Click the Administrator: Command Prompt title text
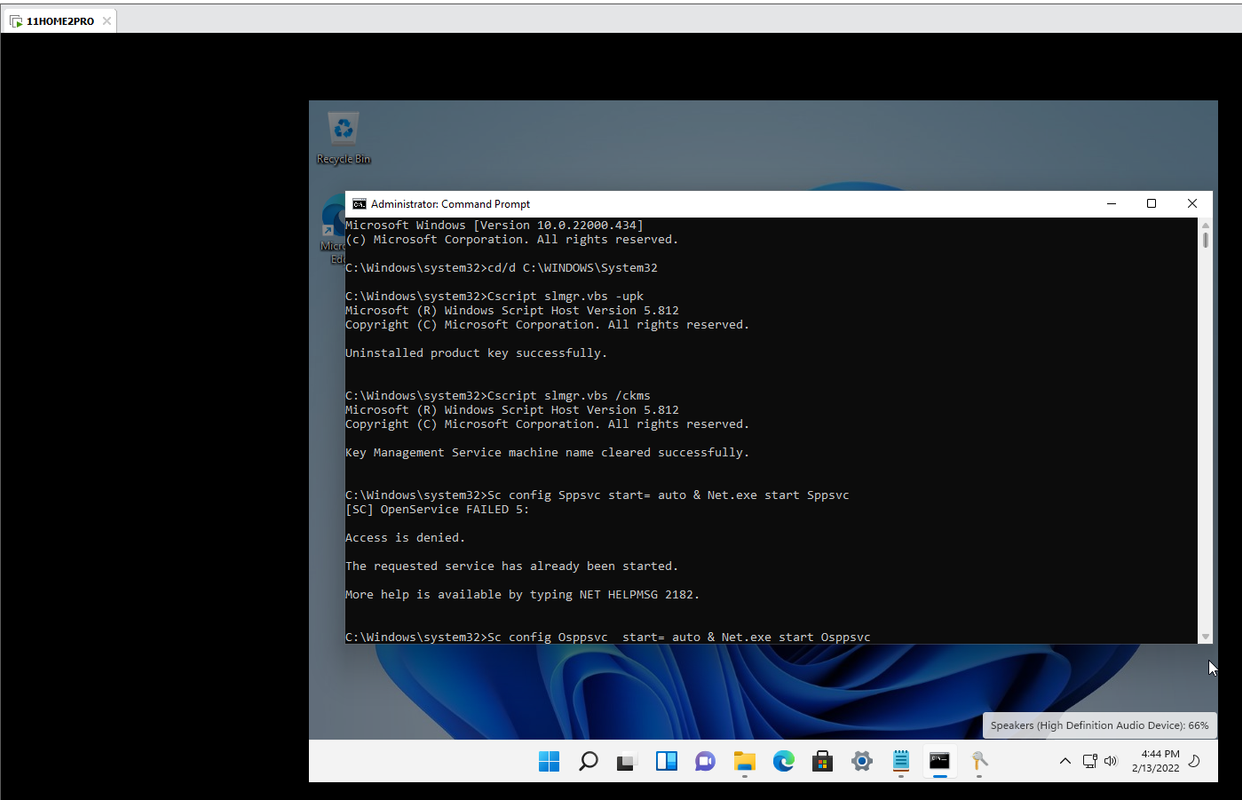Screen dimensions: 1242x800 [450, 204]
